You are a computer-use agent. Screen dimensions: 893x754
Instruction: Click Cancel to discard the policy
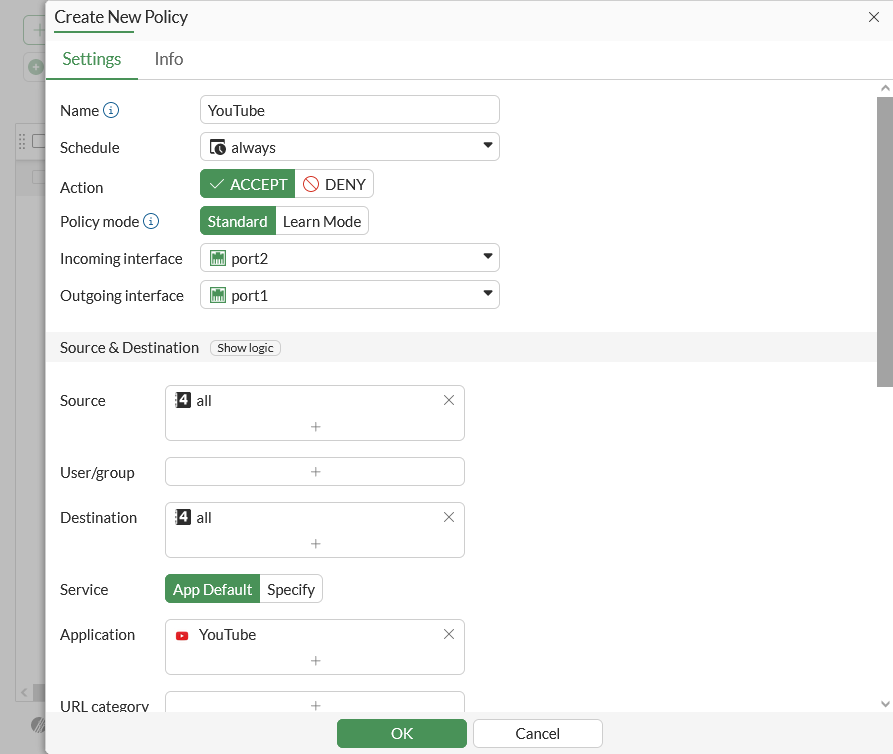[x=537, y=733]
